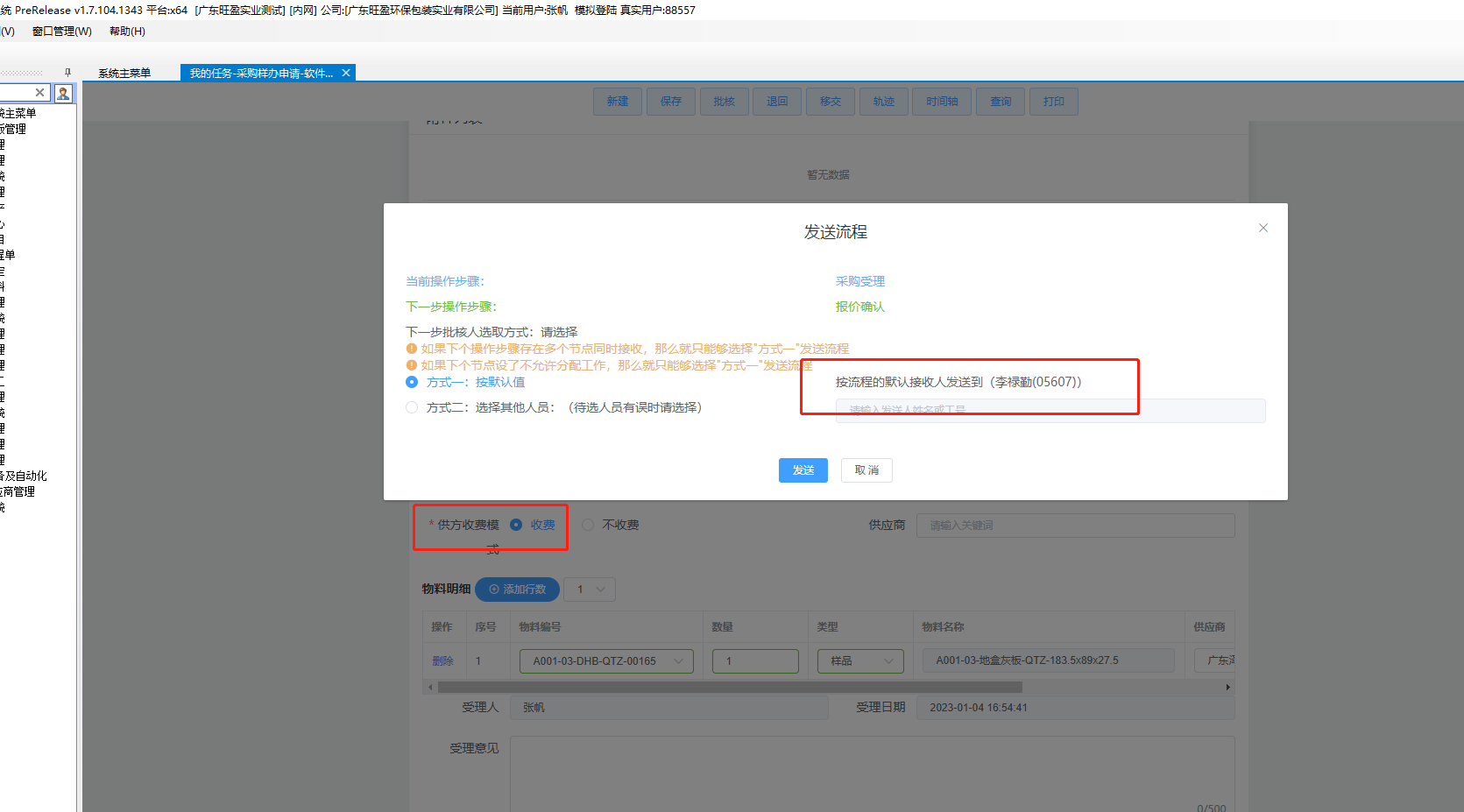Screen dimensions: 1464x812
Task: Select 方式二: 选择其他人员 radio option
Action: click(x=412, y=407)
